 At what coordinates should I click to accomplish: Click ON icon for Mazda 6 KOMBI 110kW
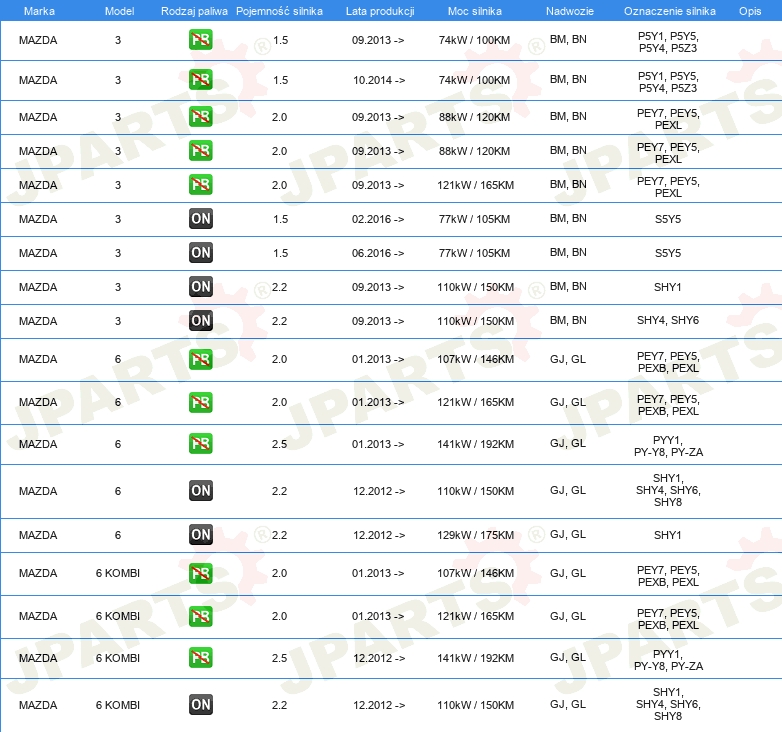pyautogui.click(x=200, y=705)
